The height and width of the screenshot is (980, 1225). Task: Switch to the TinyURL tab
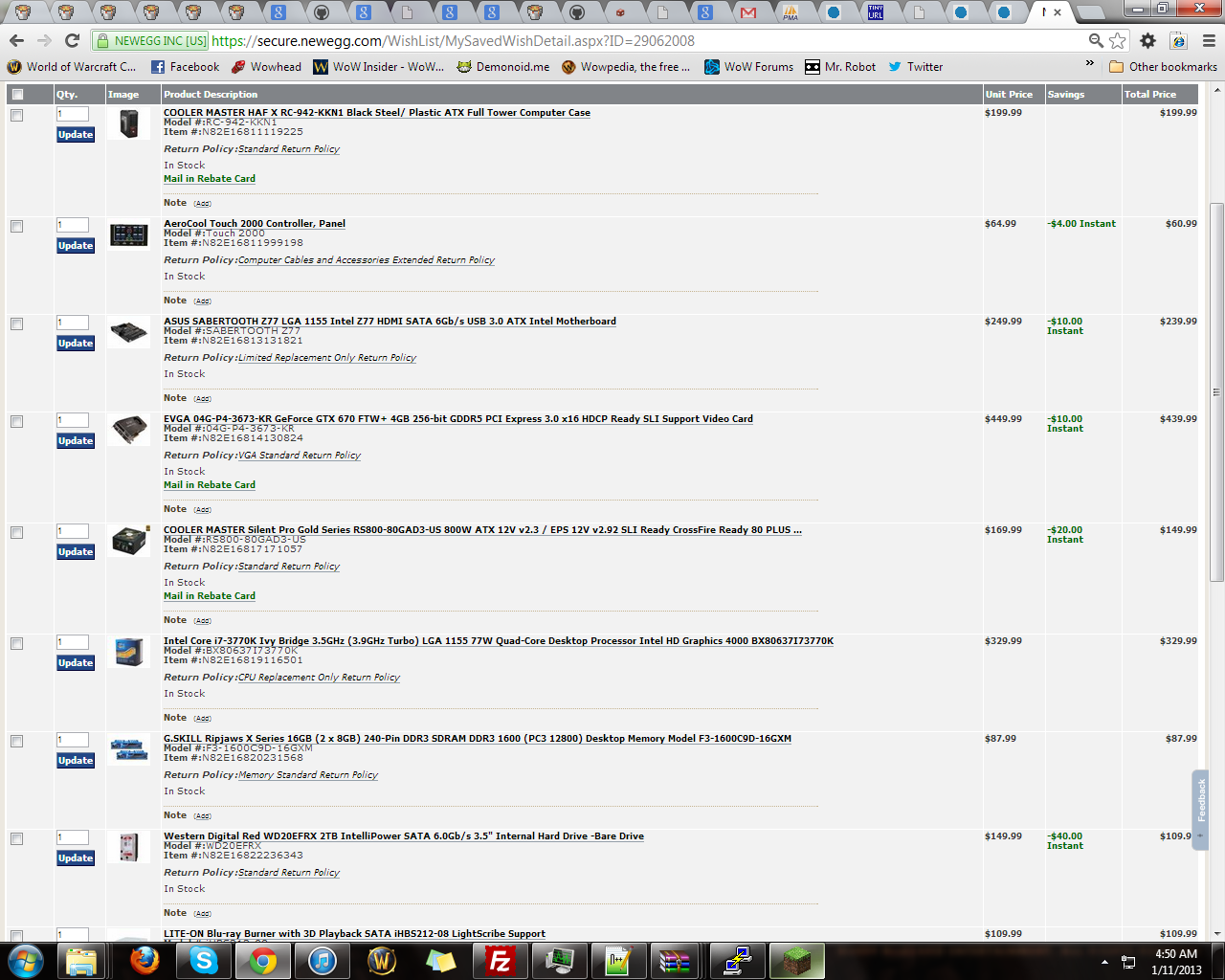click(x=876, y=12)
